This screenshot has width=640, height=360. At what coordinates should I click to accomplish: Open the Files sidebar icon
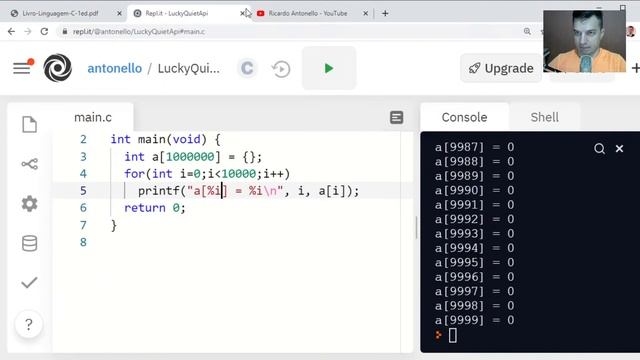[x=29, y=124]
